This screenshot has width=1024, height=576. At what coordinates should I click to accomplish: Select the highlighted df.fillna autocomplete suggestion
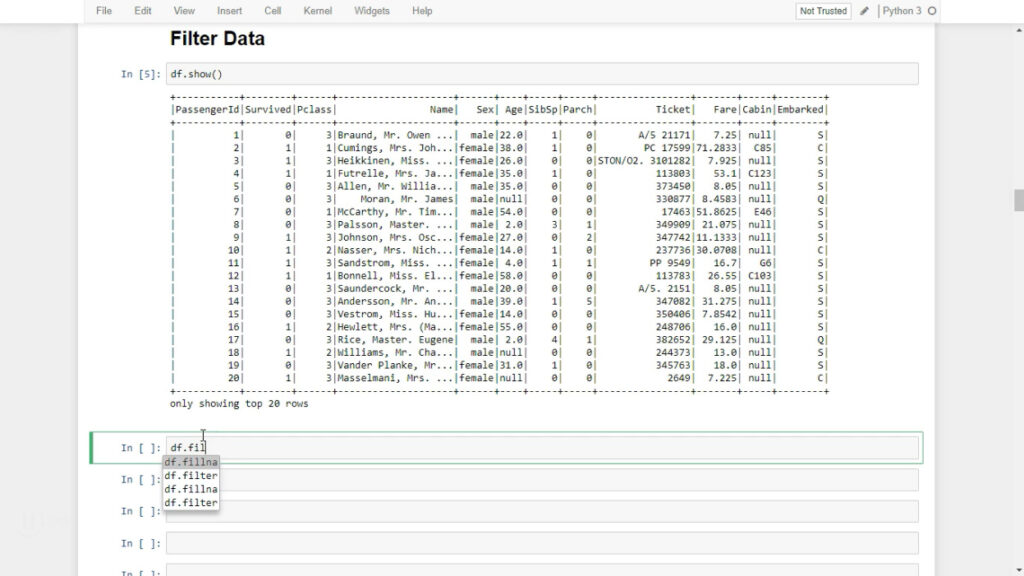click(x=191, y=463)
